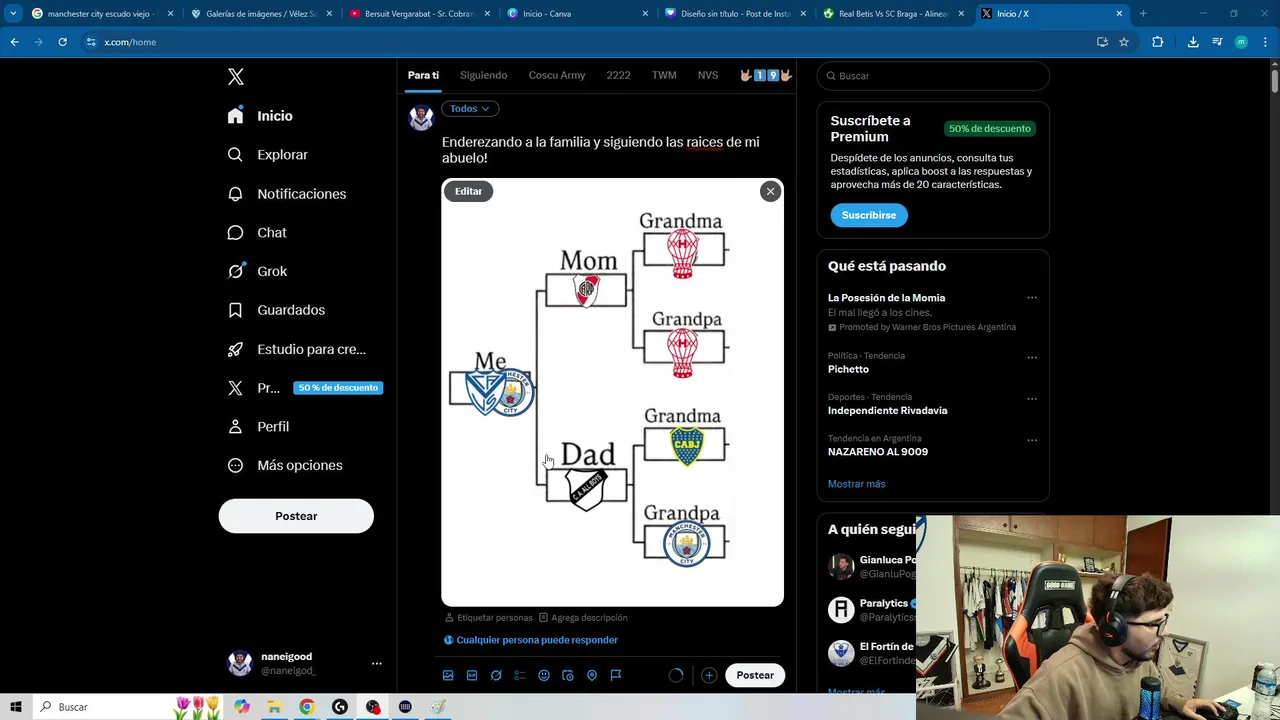Open more options for La Posesión de la Momia

point(1032,298)
